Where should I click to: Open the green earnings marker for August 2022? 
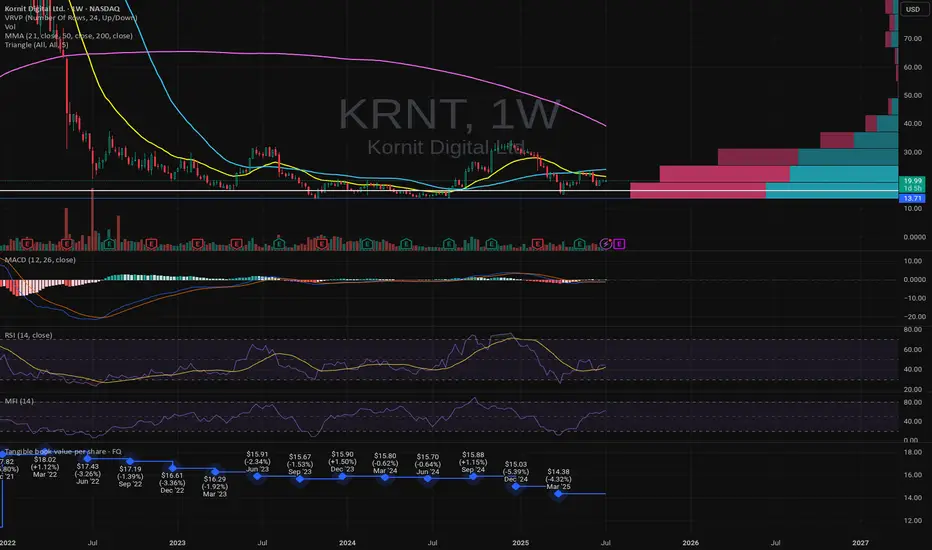[x=109, y=244]
